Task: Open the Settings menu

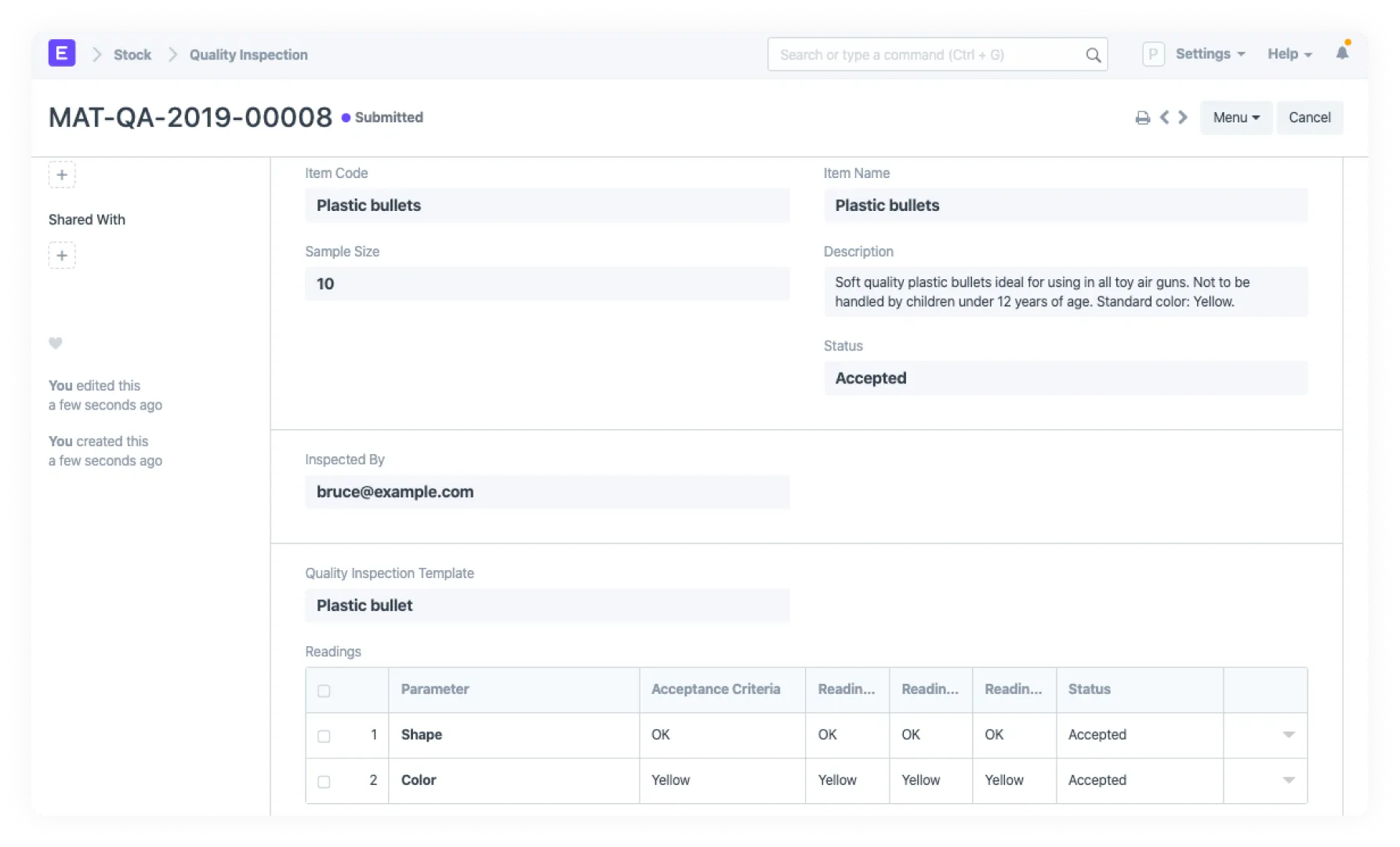Action: (x=1210, y=54)
